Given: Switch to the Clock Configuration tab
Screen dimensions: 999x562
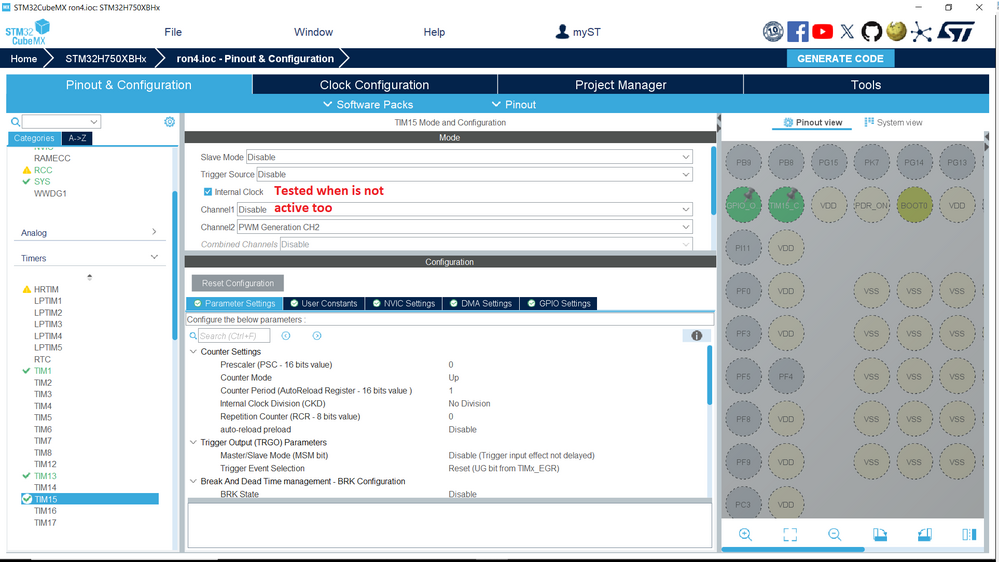Looking at the screenshot, I should (x=375, y=85).
